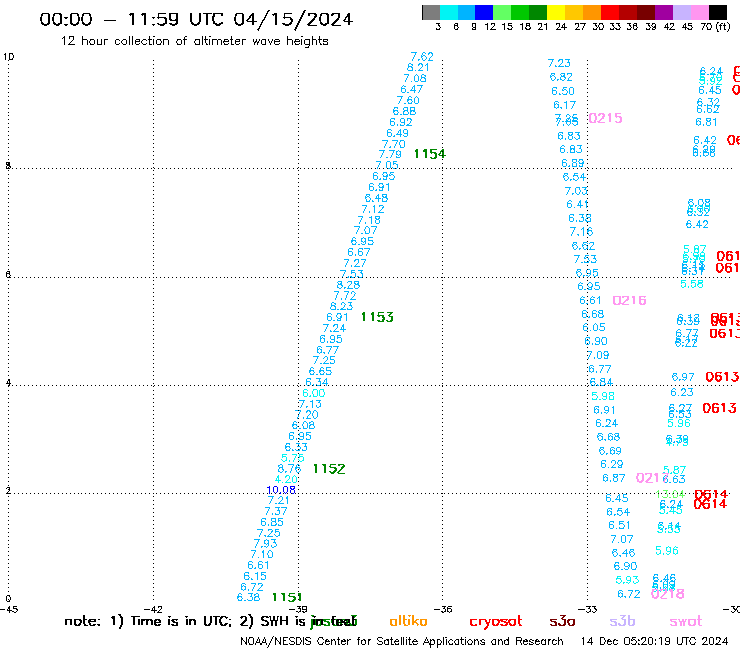The width and height of the screenshot is (740, 650).
Task: Click the wave height value 7.72
Action: (345, 296)
